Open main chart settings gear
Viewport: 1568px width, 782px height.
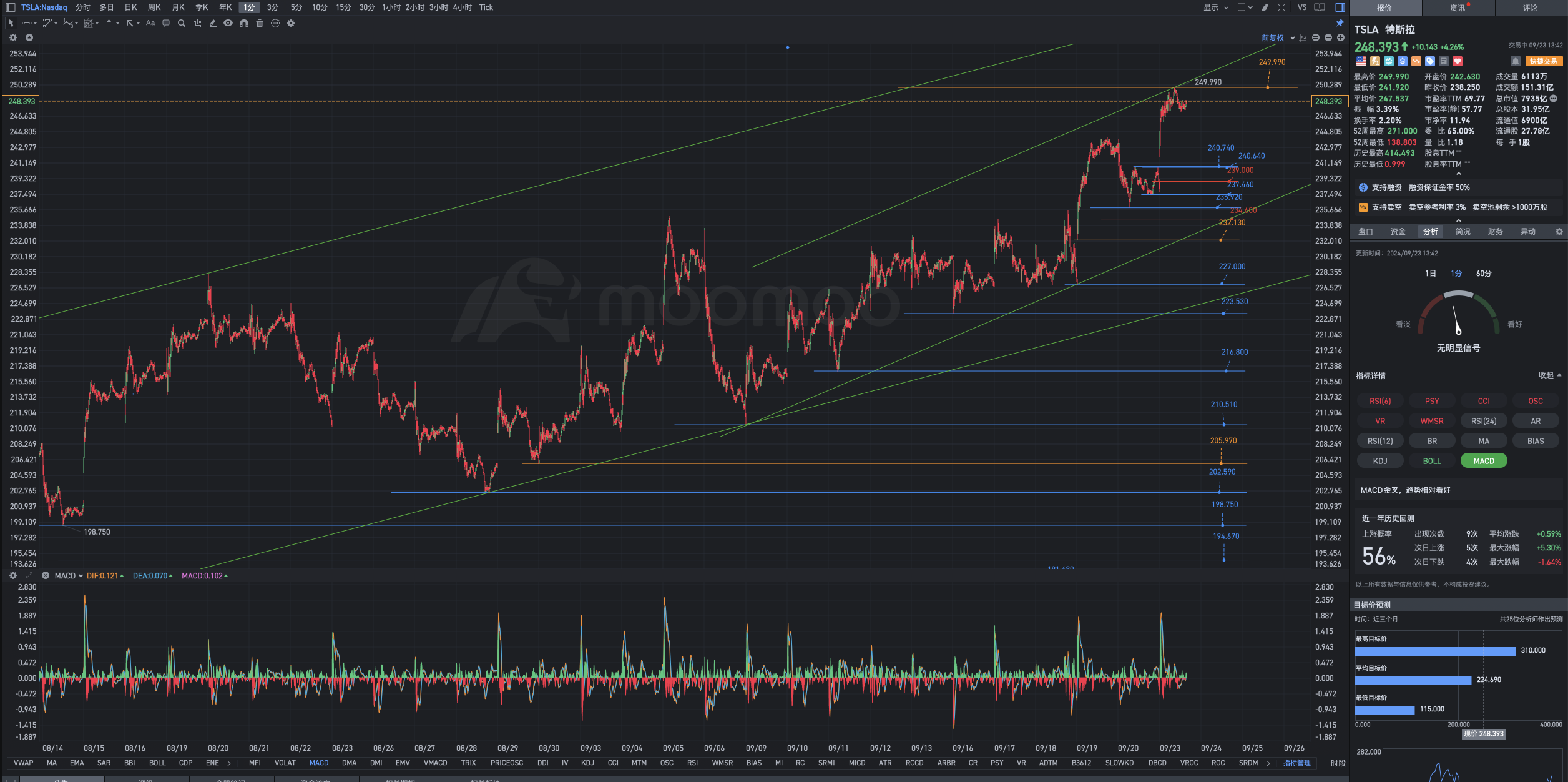point(13,37)
